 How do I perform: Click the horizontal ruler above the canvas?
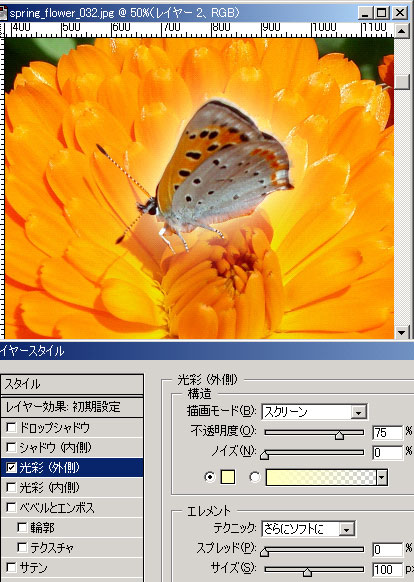pyautogui.click(x=199, y=30)
